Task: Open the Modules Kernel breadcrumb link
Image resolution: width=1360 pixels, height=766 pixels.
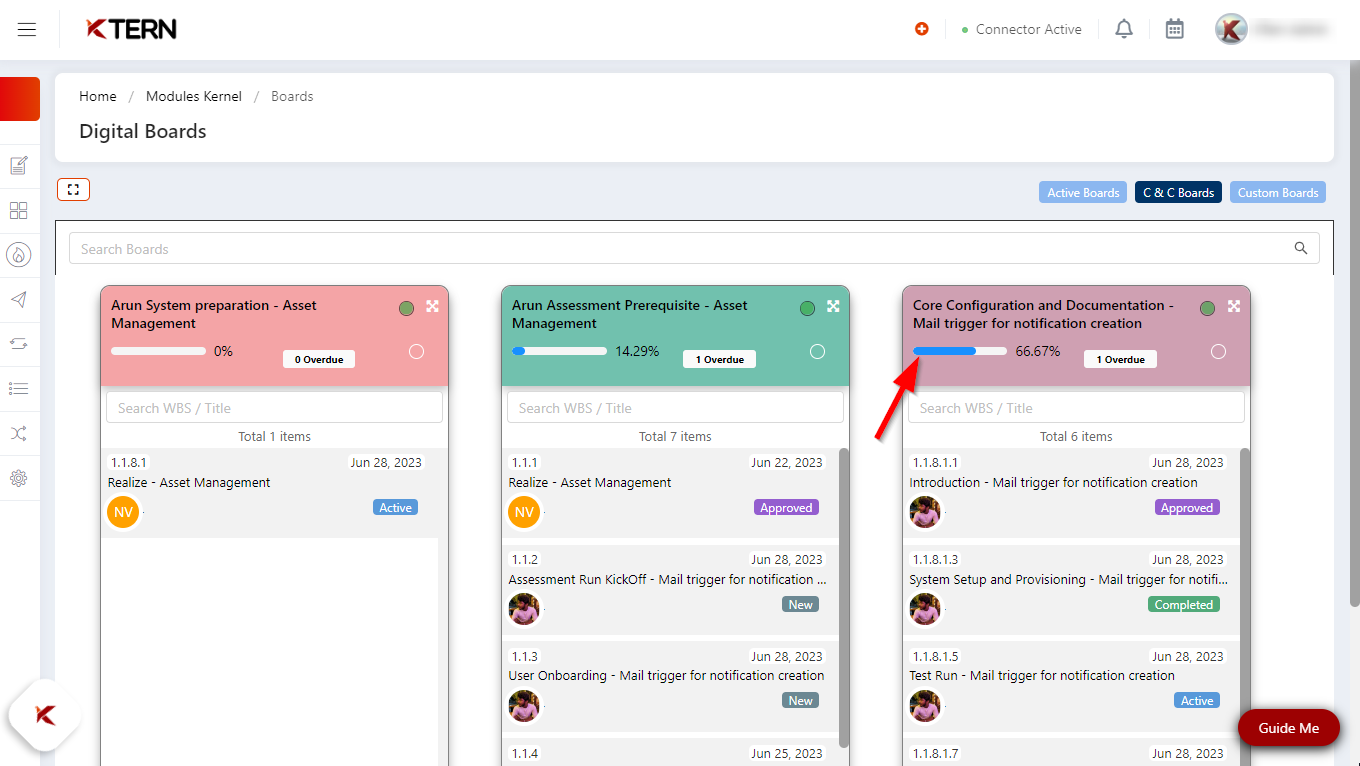Action: (193, 96)
